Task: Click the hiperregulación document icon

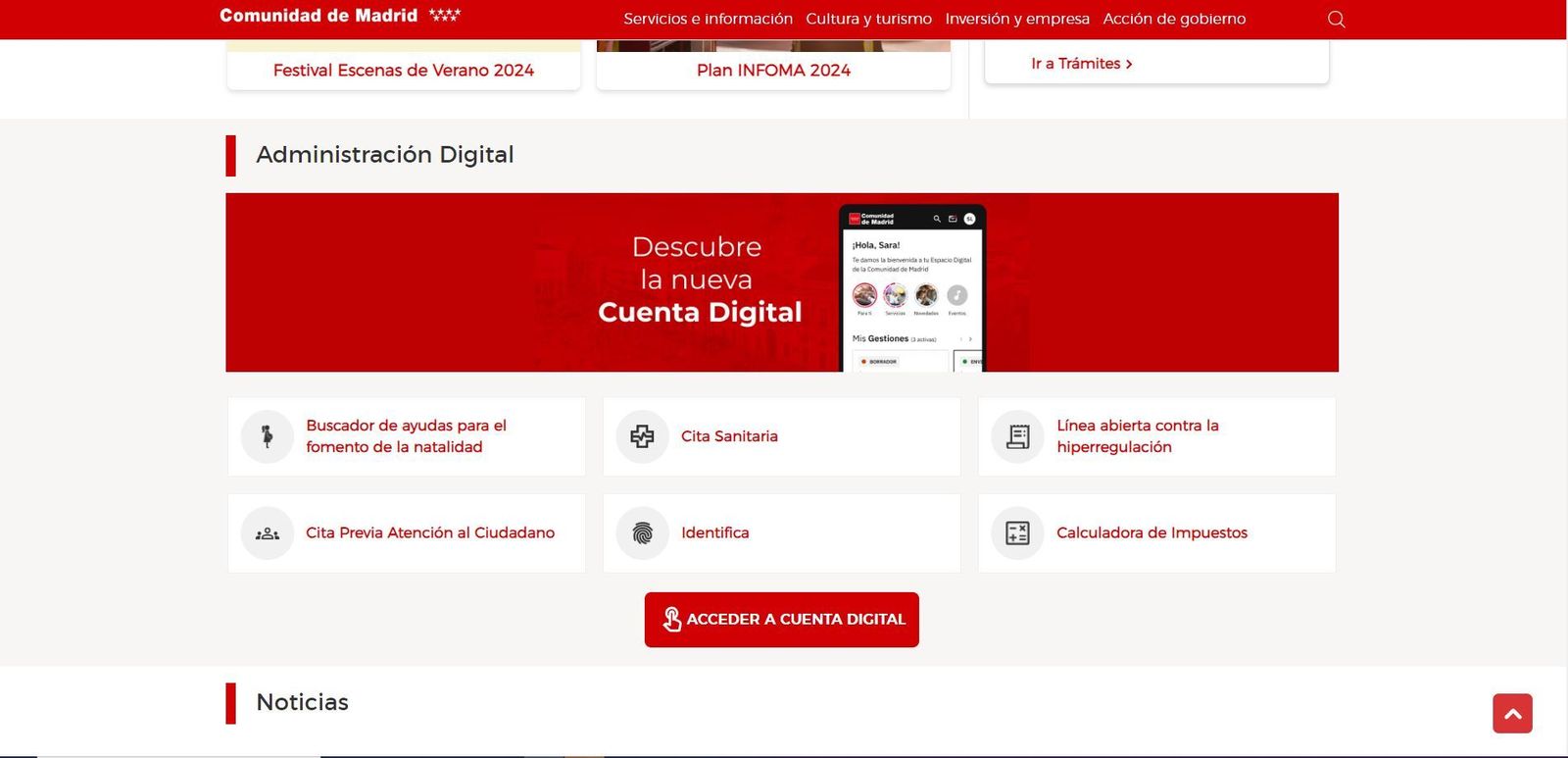Action: 1017,436
